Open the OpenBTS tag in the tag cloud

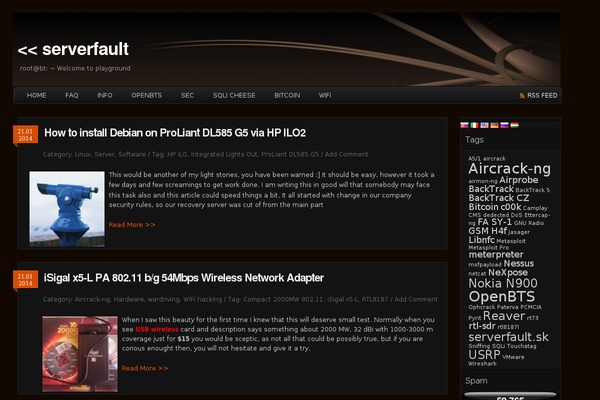pos(502,297)
